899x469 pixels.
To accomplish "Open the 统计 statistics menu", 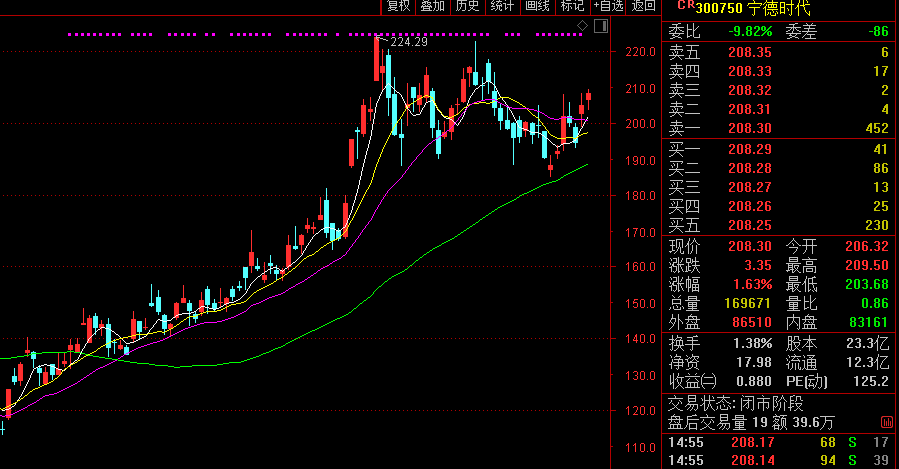I will [x=502, y=7].
